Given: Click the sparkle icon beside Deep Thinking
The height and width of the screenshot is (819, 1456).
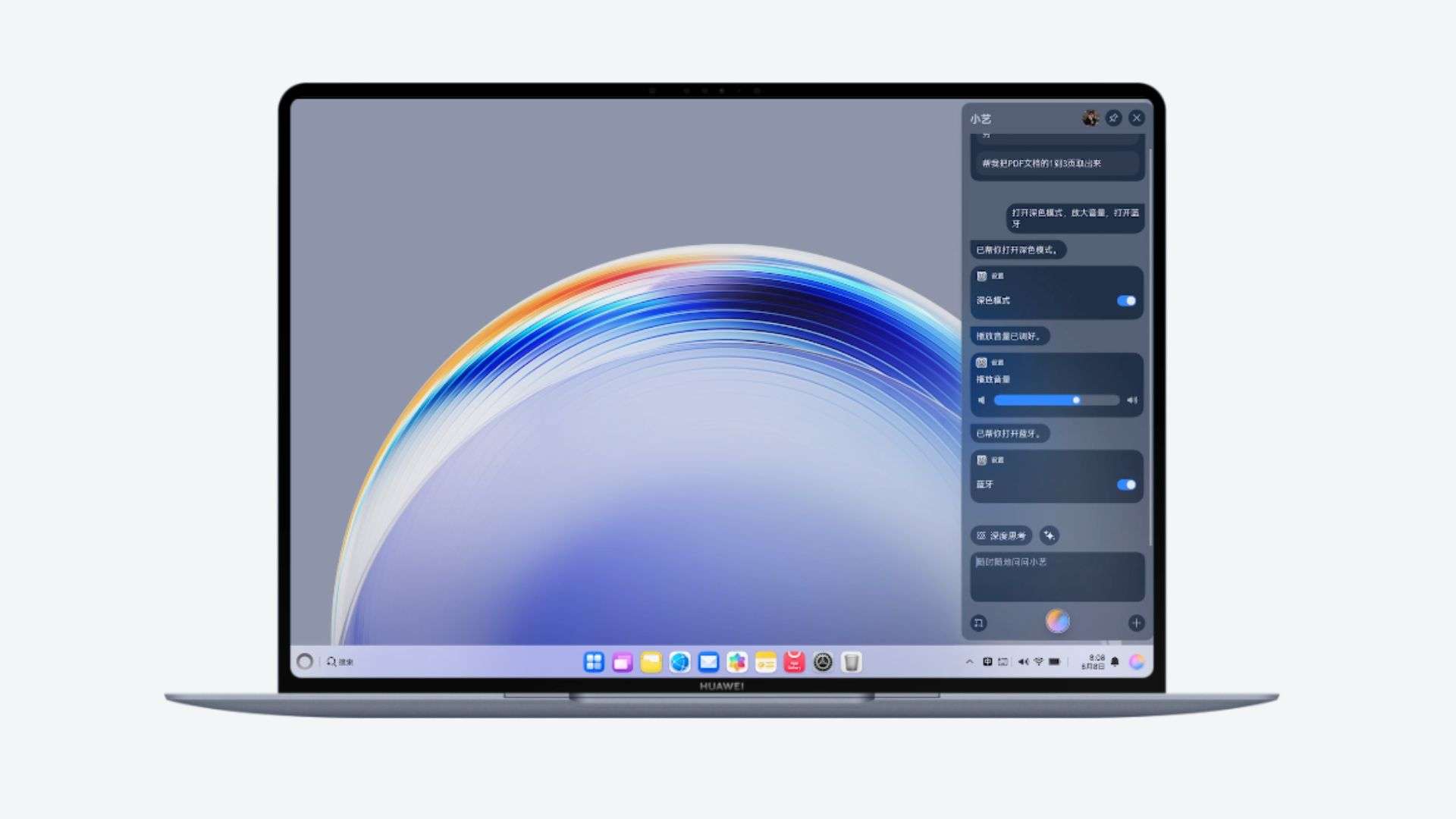Looking at the screenshot, I should [1049, 535].
